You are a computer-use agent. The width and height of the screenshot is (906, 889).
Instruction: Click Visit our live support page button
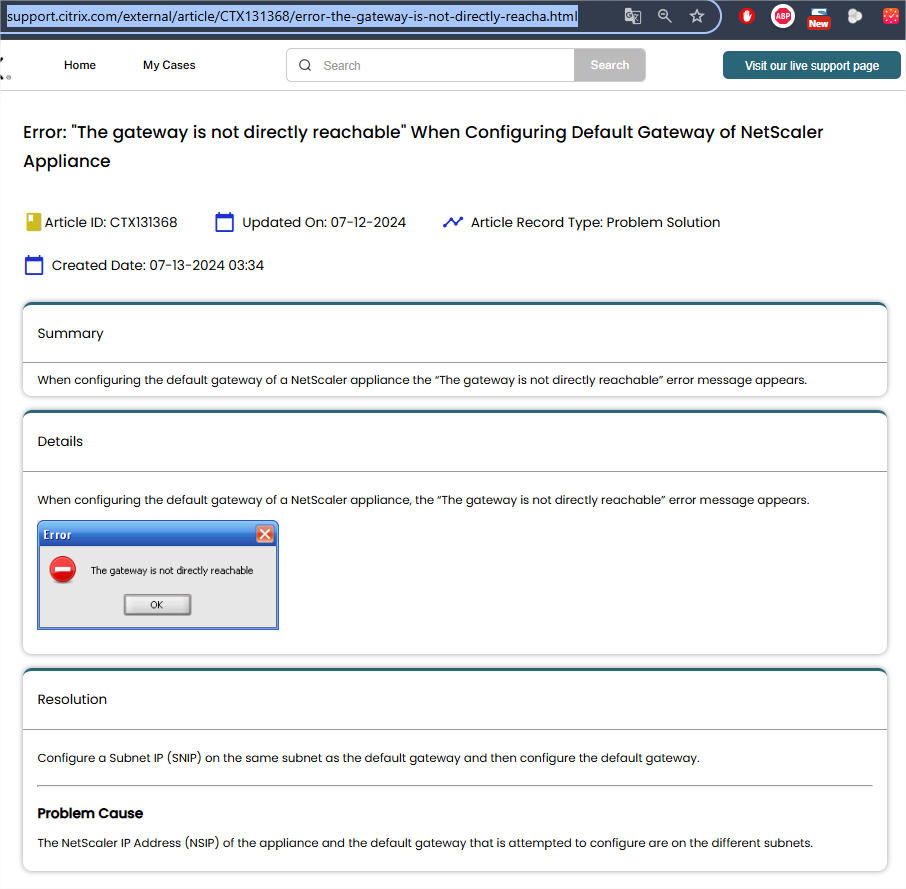[811, 66]
